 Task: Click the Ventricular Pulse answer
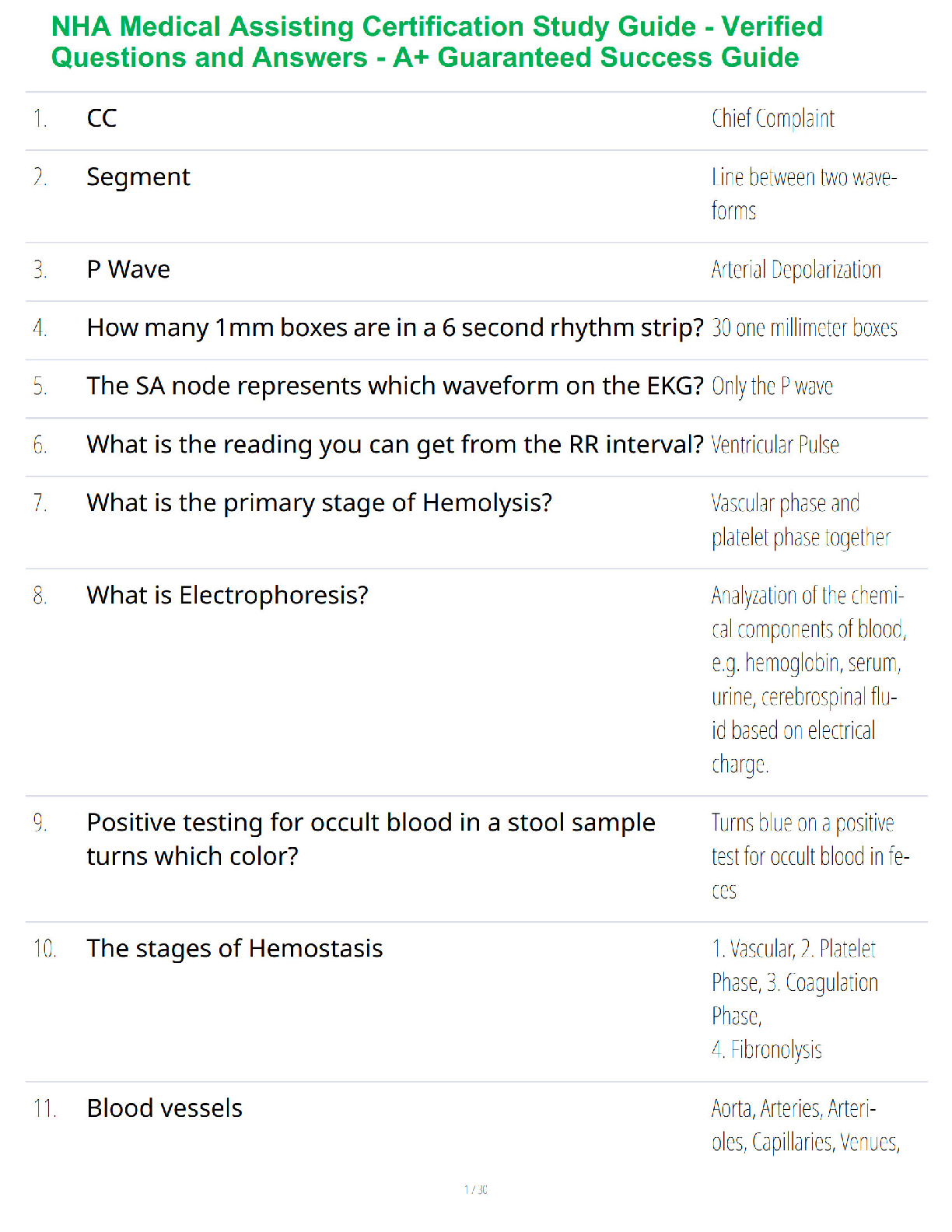tap(775, 445)
